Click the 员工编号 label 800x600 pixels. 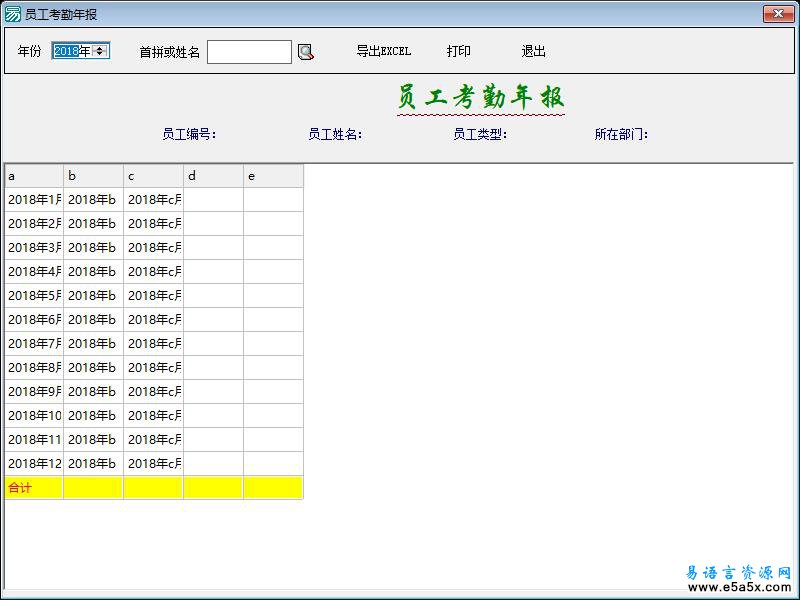click(189, 134)
